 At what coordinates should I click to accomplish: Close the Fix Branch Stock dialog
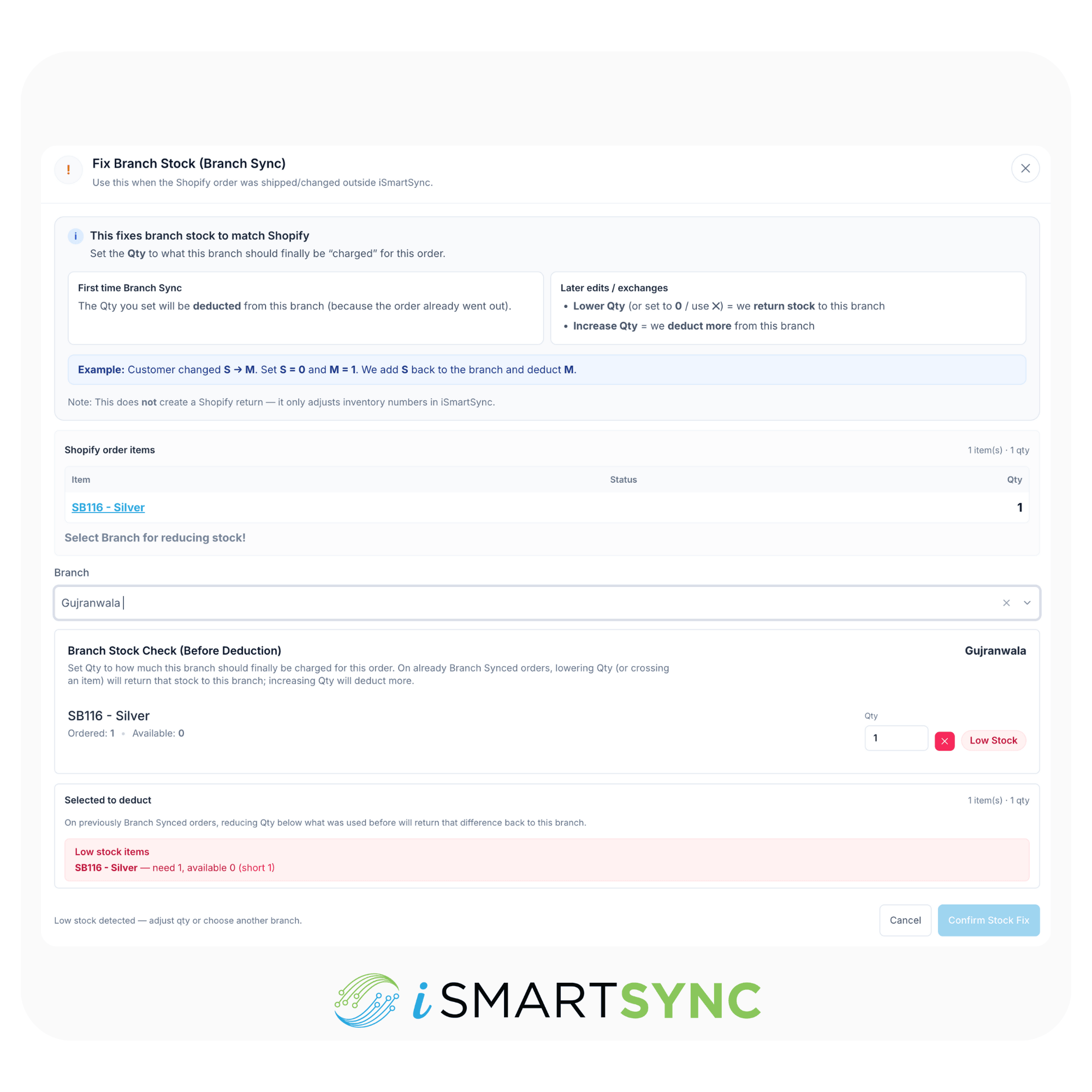[x=1026, y=168]
